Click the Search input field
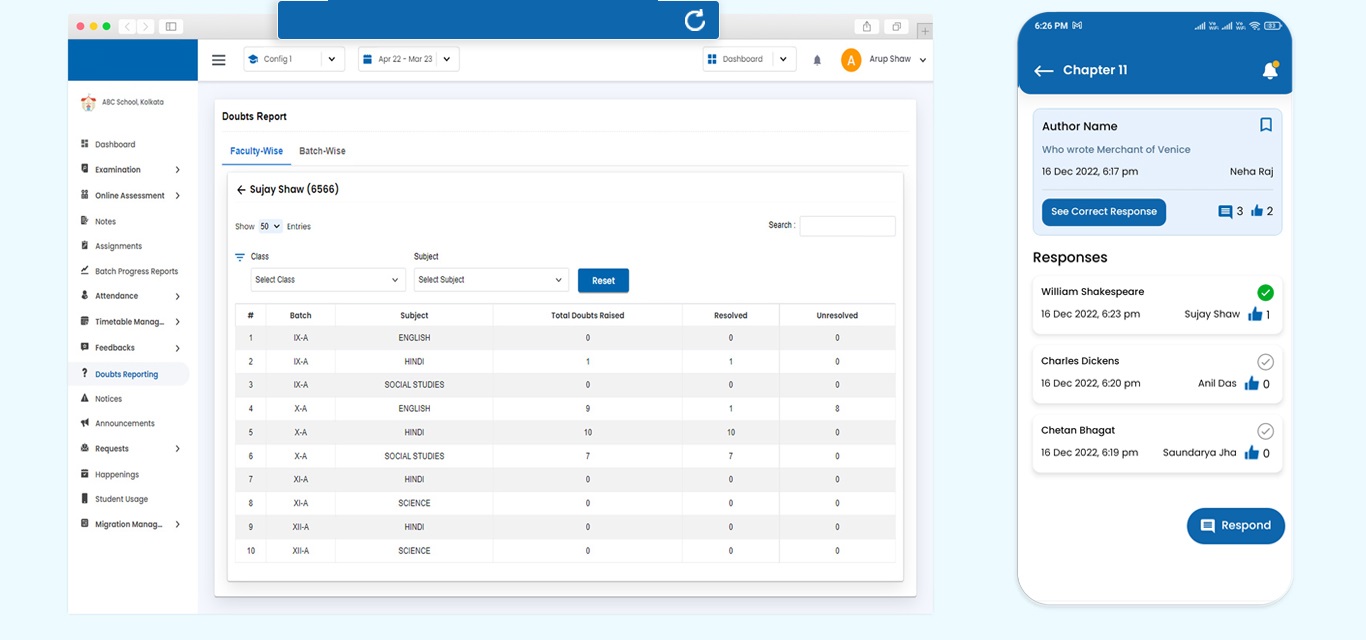The image size is (1366, 640). pyautogui.click(x=847, y=226)
